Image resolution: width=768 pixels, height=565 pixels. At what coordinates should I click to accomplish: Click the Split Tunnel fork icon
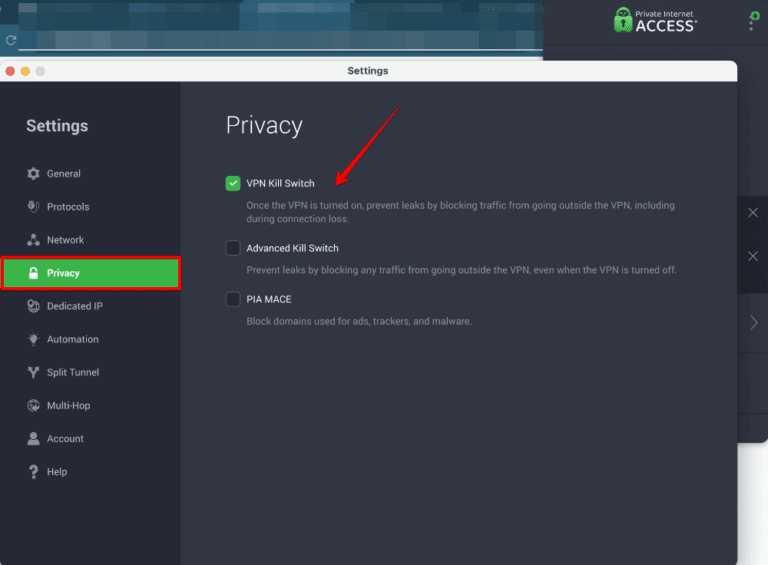(x=34, y=372)
